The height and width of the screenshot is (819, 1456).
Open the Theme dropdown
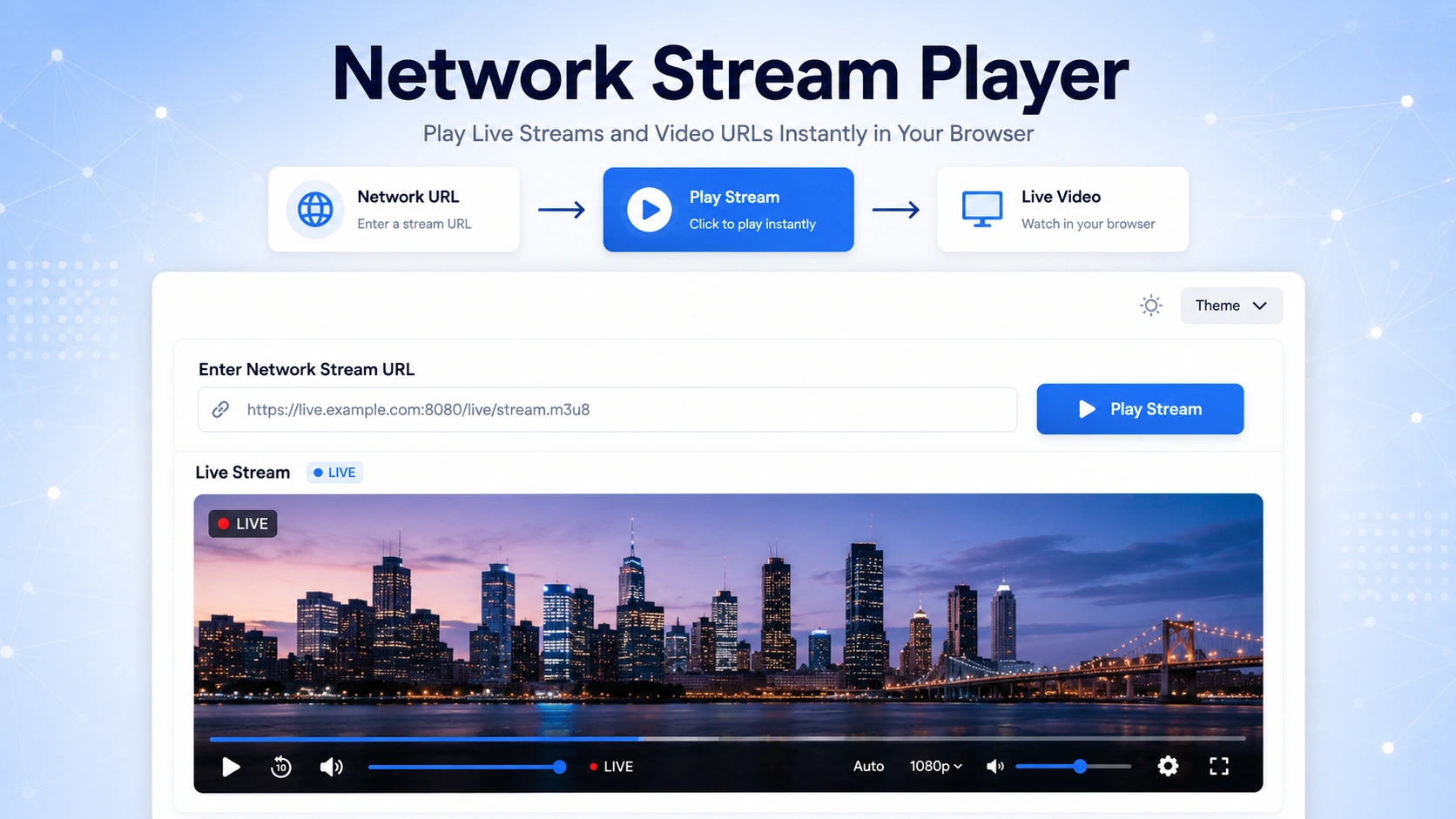tap(1231, 305)
